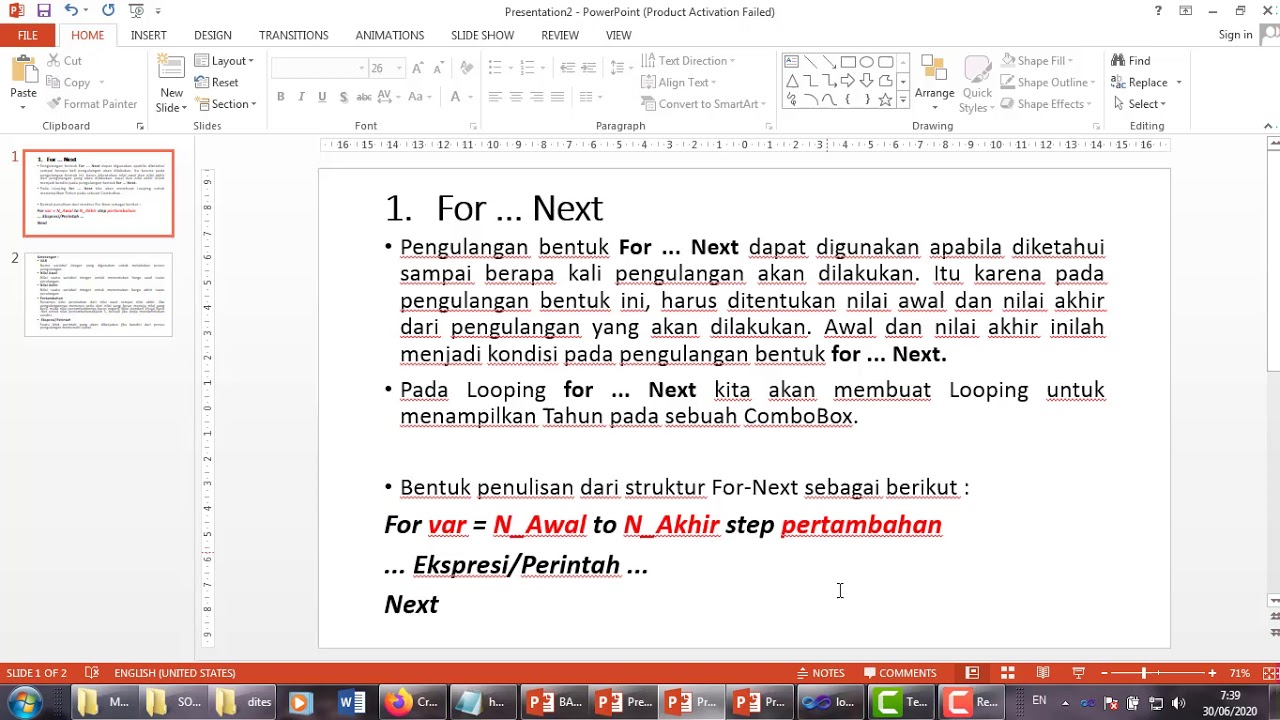The height and width of the screenshot is (720, 1280).
Task: Click Sign in link
Action: [1235, 35]
